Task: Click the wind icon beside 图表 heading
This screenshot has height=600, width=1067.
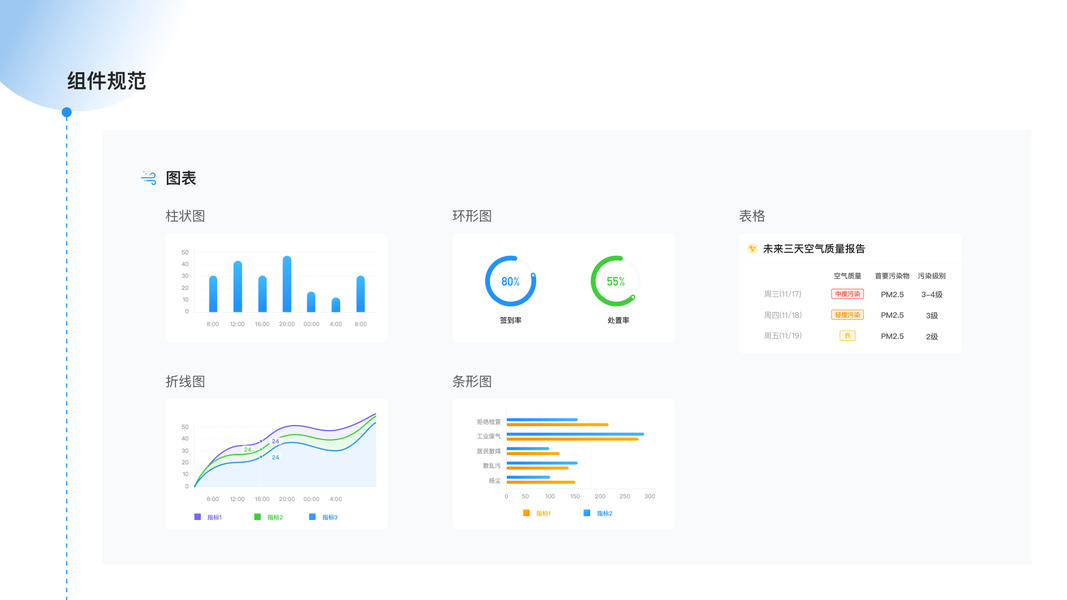Action: pyautogui.click(x=148, y=178)
